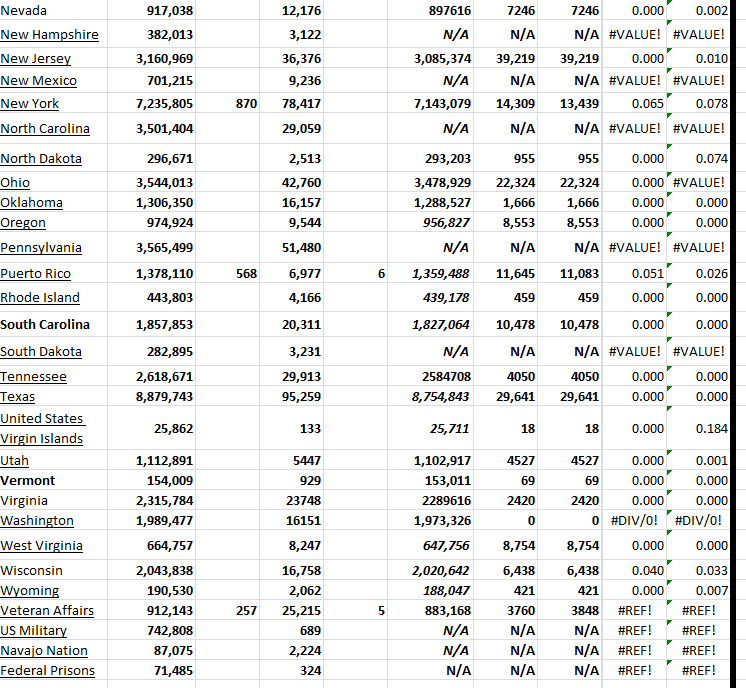
Task: Select cell with value 3,085,374
Action: tap(431, 59)
